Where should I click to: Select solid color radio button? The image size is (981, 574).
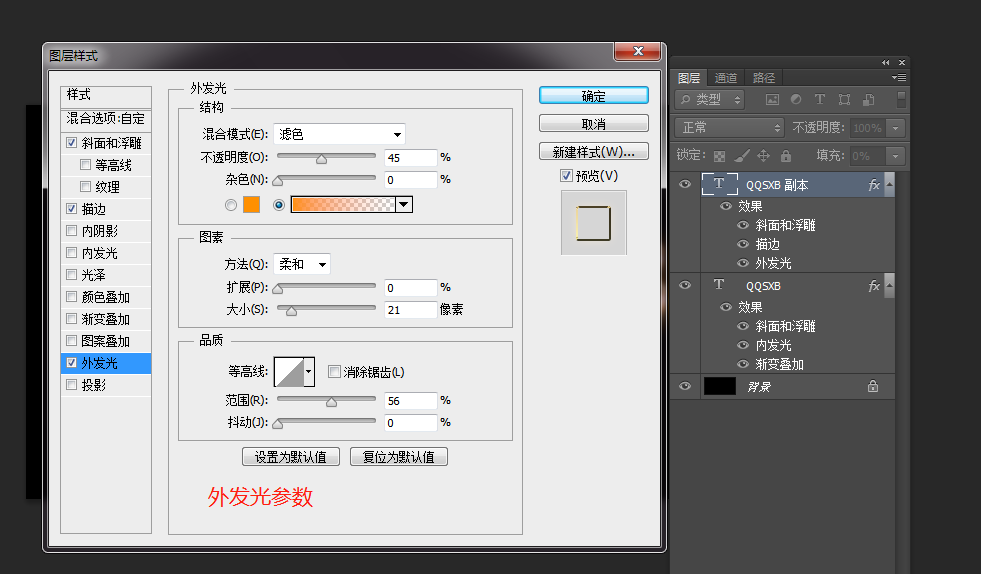click(x=231, y=205)
